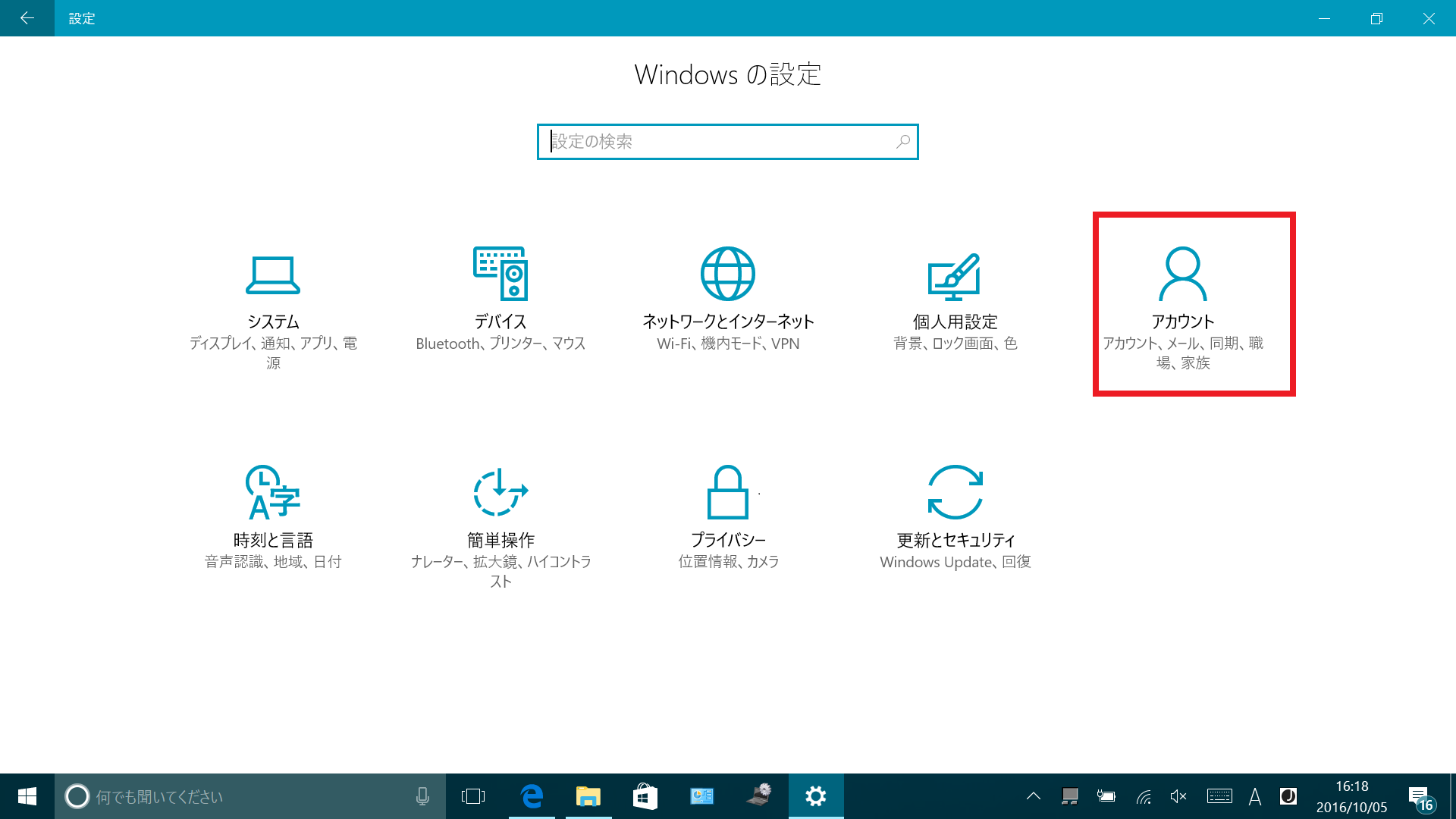Click the Settings gear on taskbar
This screenshot has width=1456, height=819.
[816, 796]
